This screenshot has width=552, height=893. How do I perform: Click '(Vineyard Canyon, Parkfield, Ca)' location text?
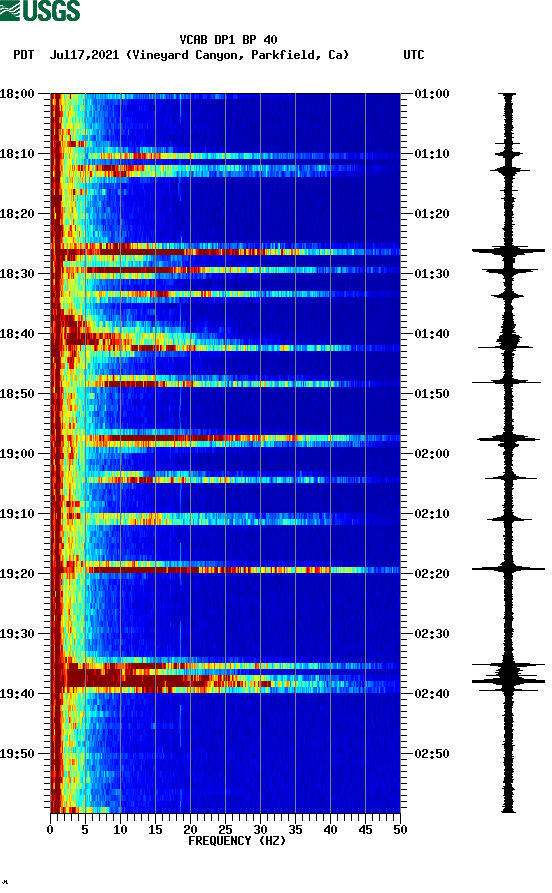238,55
